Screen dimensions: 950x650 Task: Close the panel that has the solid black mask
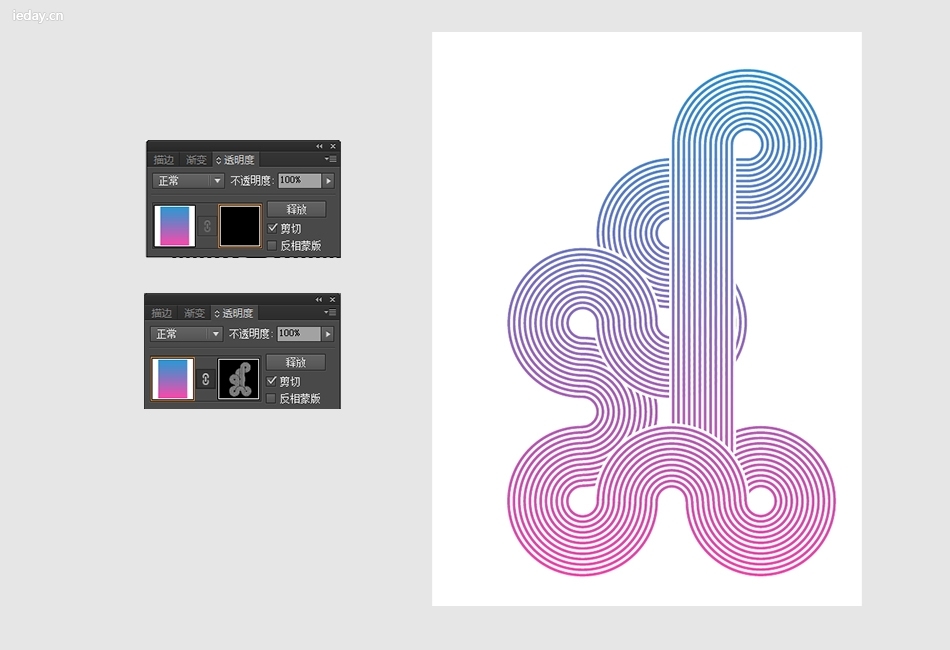point(333,146)
